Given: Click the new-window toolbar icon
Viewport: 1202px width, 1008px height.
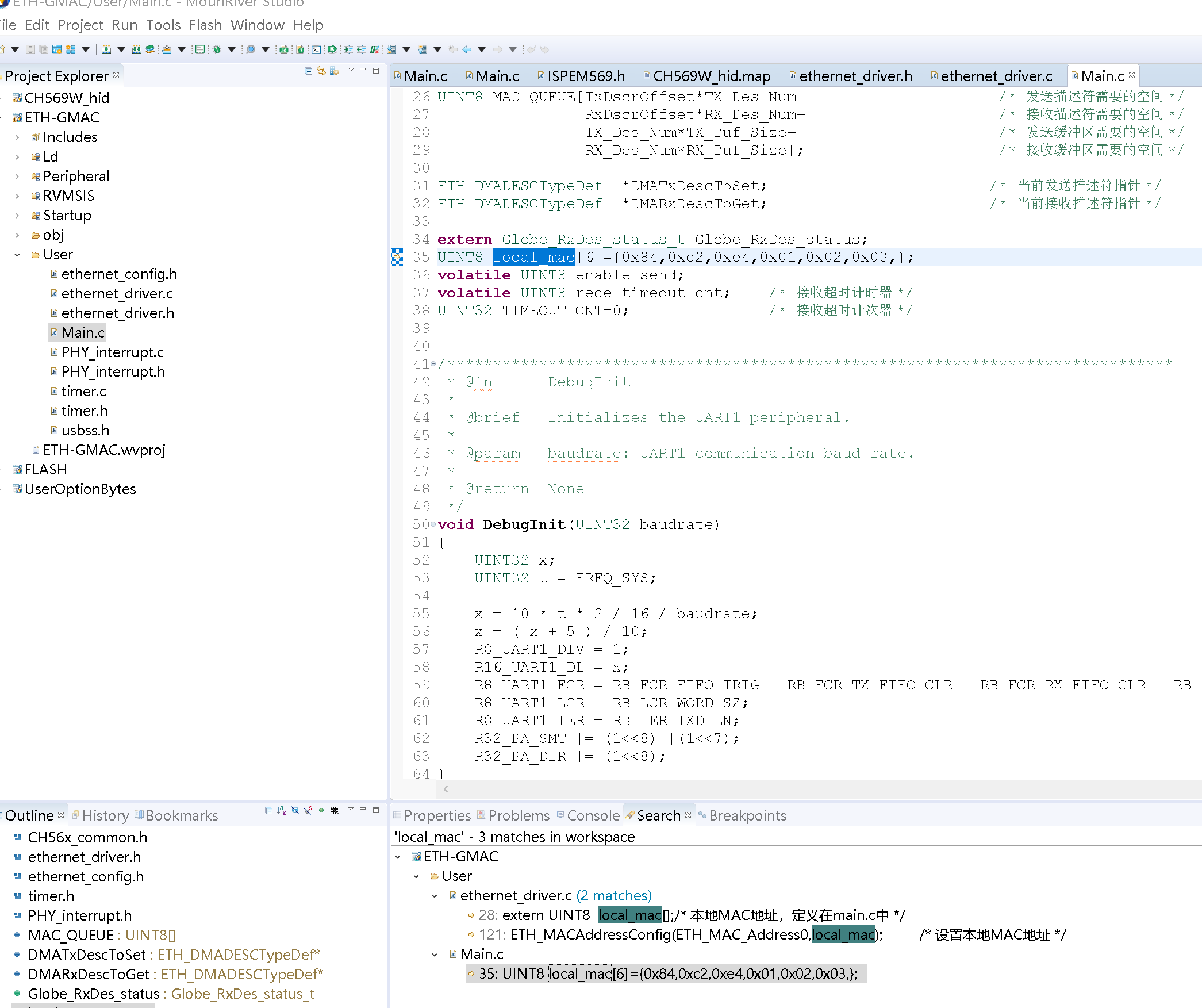Looking at the screenshot, I should (x=57, y=49).
